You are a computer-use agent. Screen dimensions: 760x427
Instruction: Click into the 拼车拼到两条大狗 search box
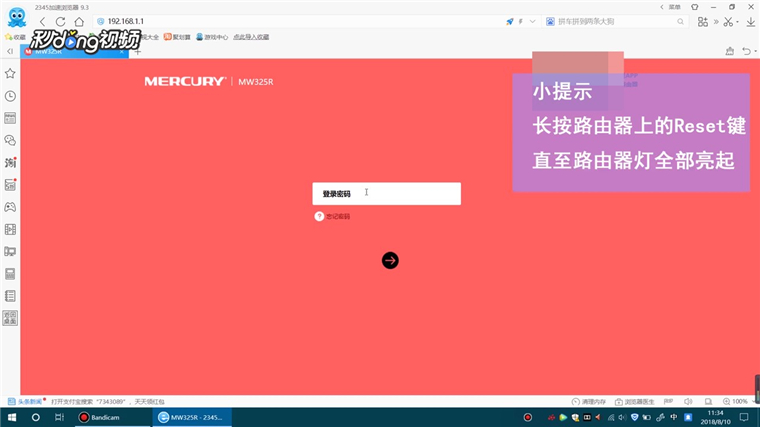pos(613,21)
